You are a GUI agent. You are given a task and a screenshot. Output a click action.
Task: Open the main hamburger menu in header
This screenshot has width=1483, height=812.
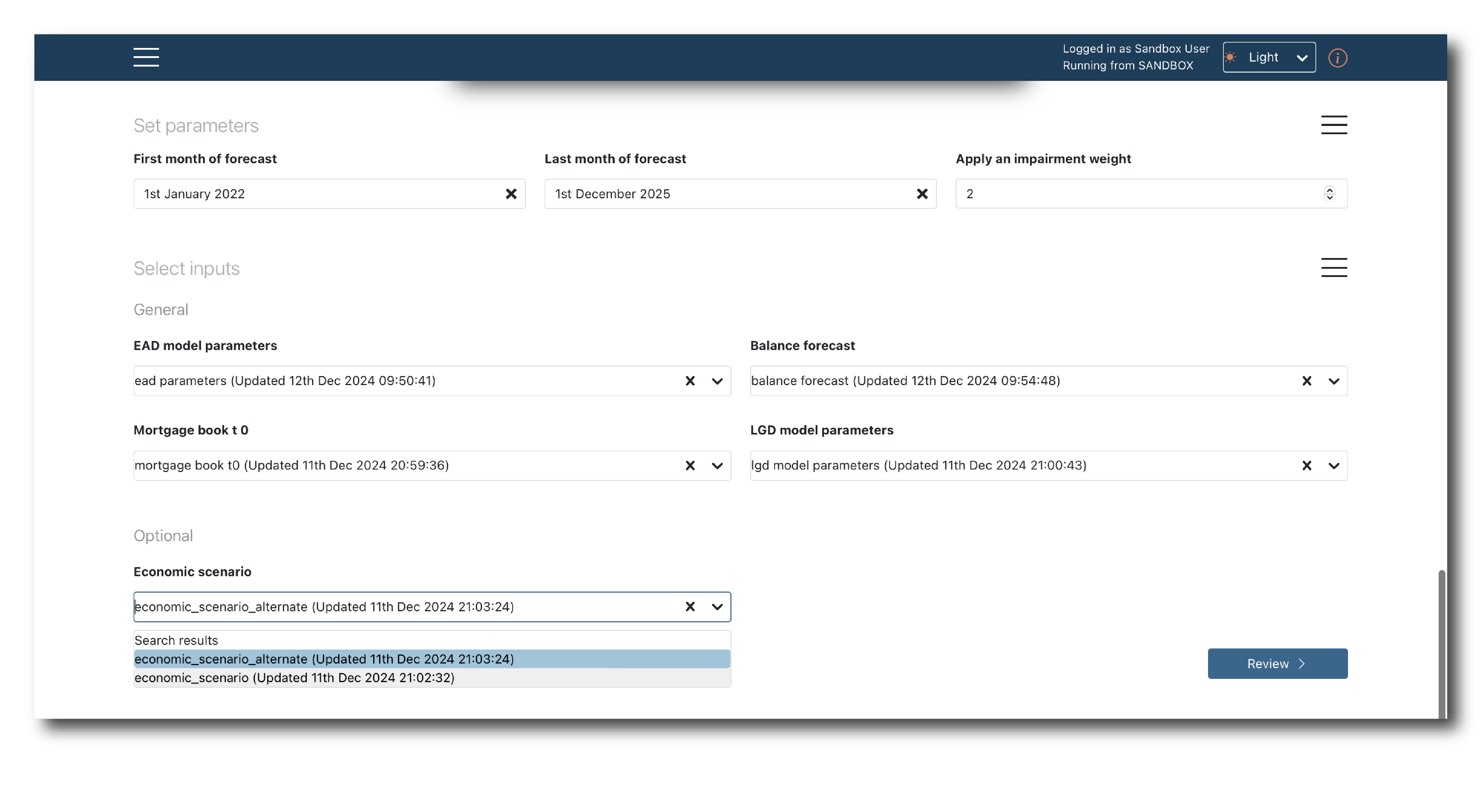coord(146,57)
